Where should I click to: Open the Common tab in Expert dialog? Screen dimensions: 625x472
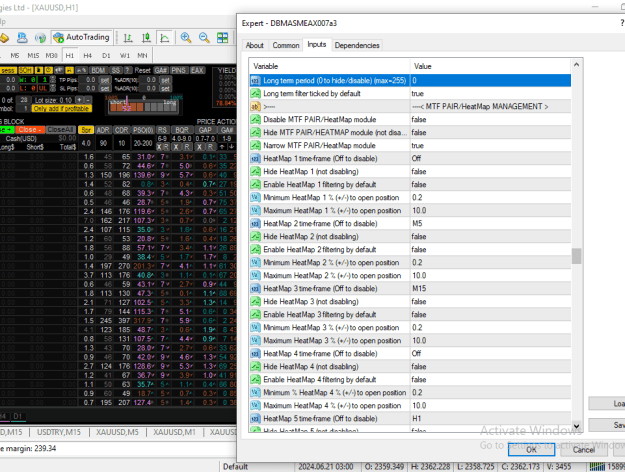[x=285, y=45]
